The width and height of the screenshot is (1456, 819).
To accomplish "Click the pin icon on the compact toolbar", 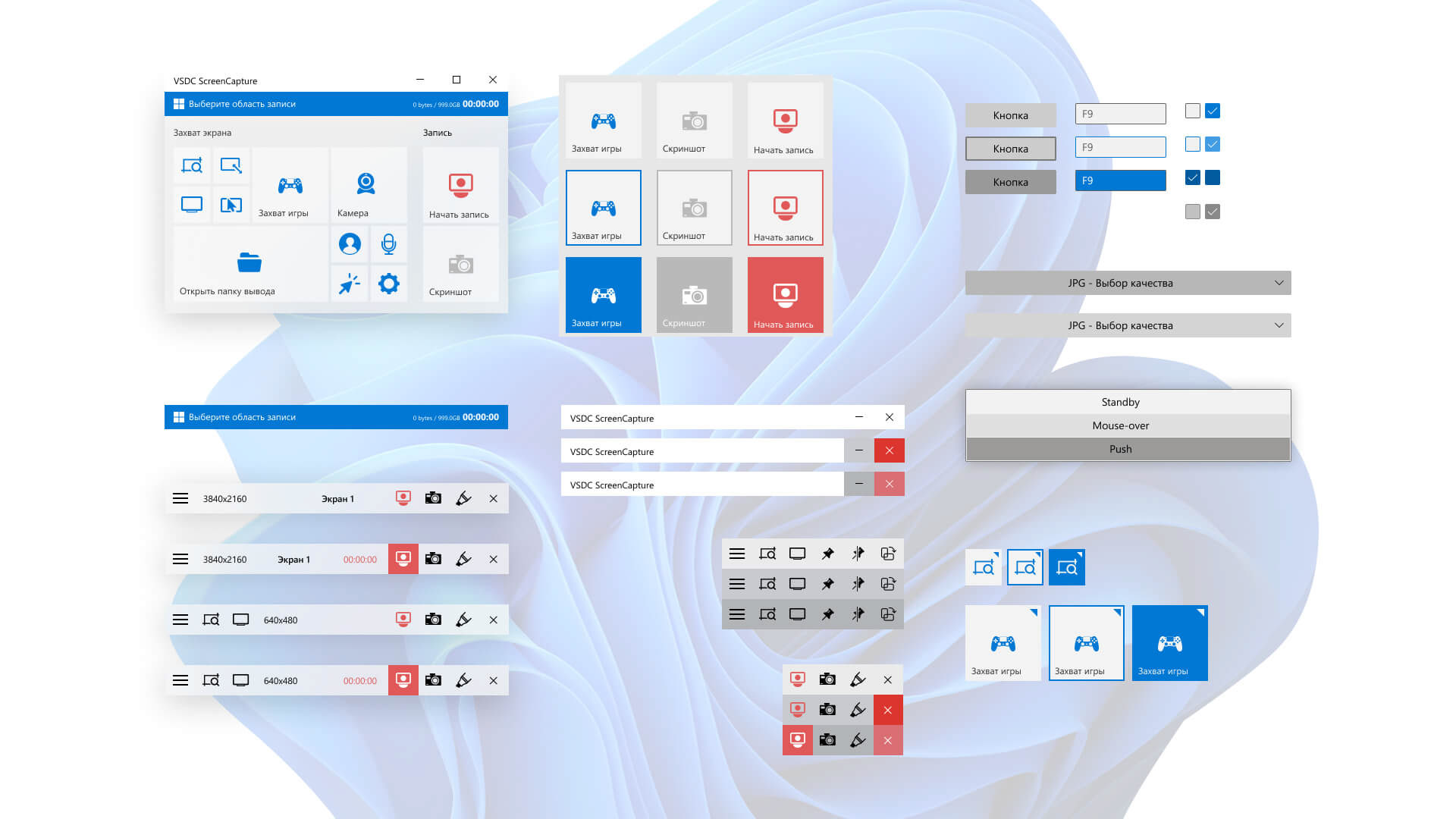I will [x=827, y=553].
